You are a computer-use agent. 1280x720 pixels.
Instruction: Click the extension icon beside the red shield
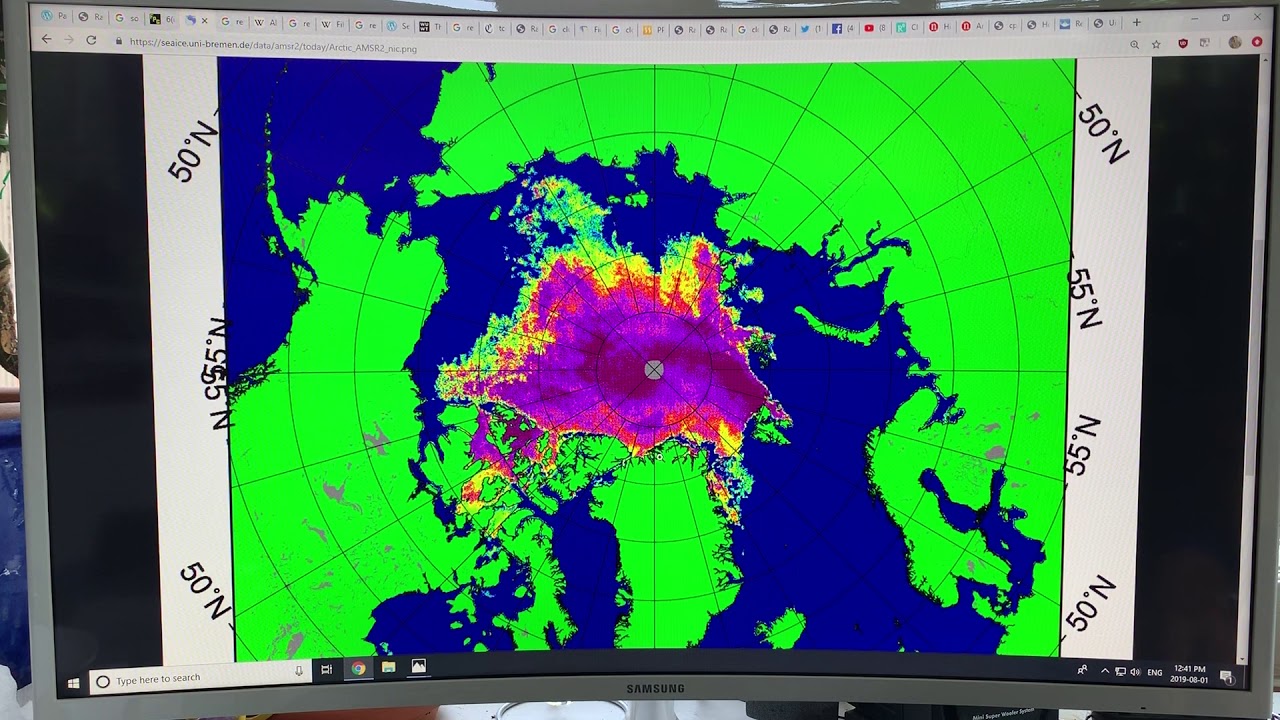(x=1204, y=43)
